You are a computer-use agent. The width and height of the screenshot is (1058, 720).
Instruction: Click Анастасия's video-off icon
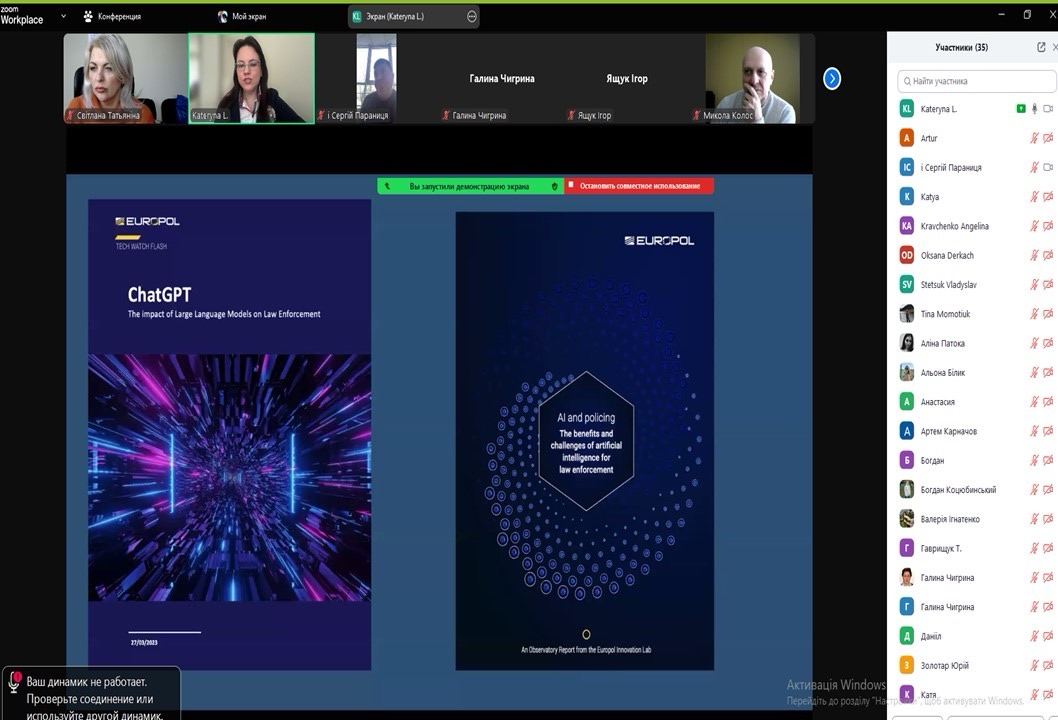[x=1048, y=401]
